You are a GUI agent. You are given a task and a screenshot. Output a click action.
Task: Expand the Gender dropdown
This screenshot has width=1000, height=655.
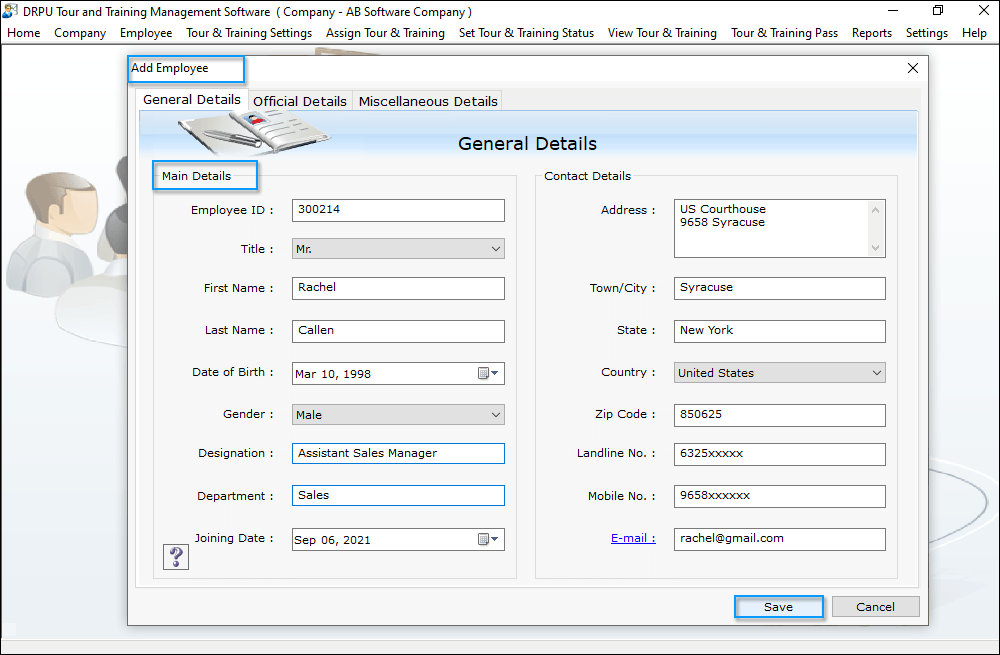click(x=496, y=415)
